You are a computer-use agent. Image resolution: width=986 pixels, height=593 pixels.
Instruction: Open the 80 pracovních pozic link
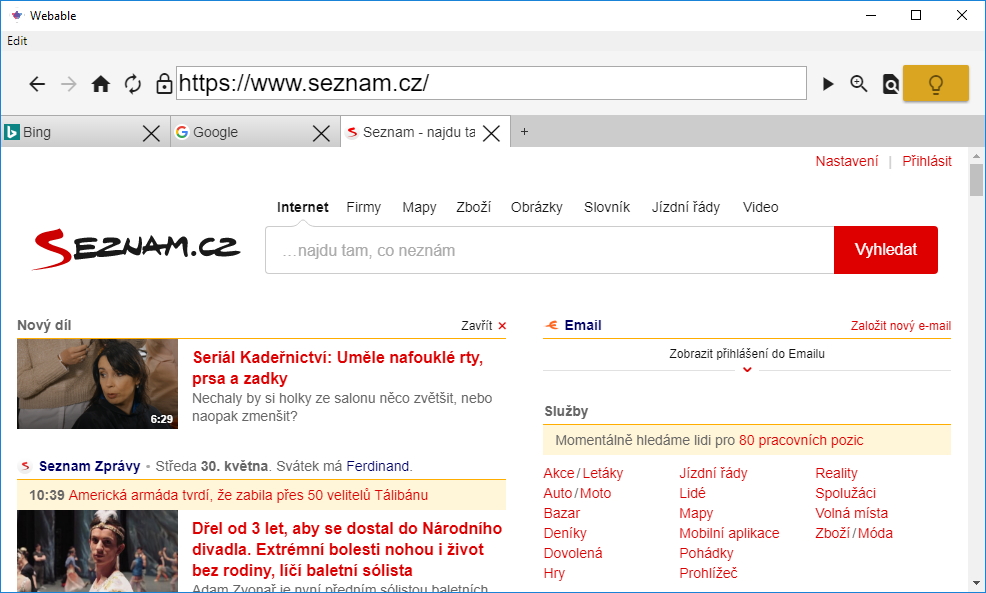click(x=801, y=440)
